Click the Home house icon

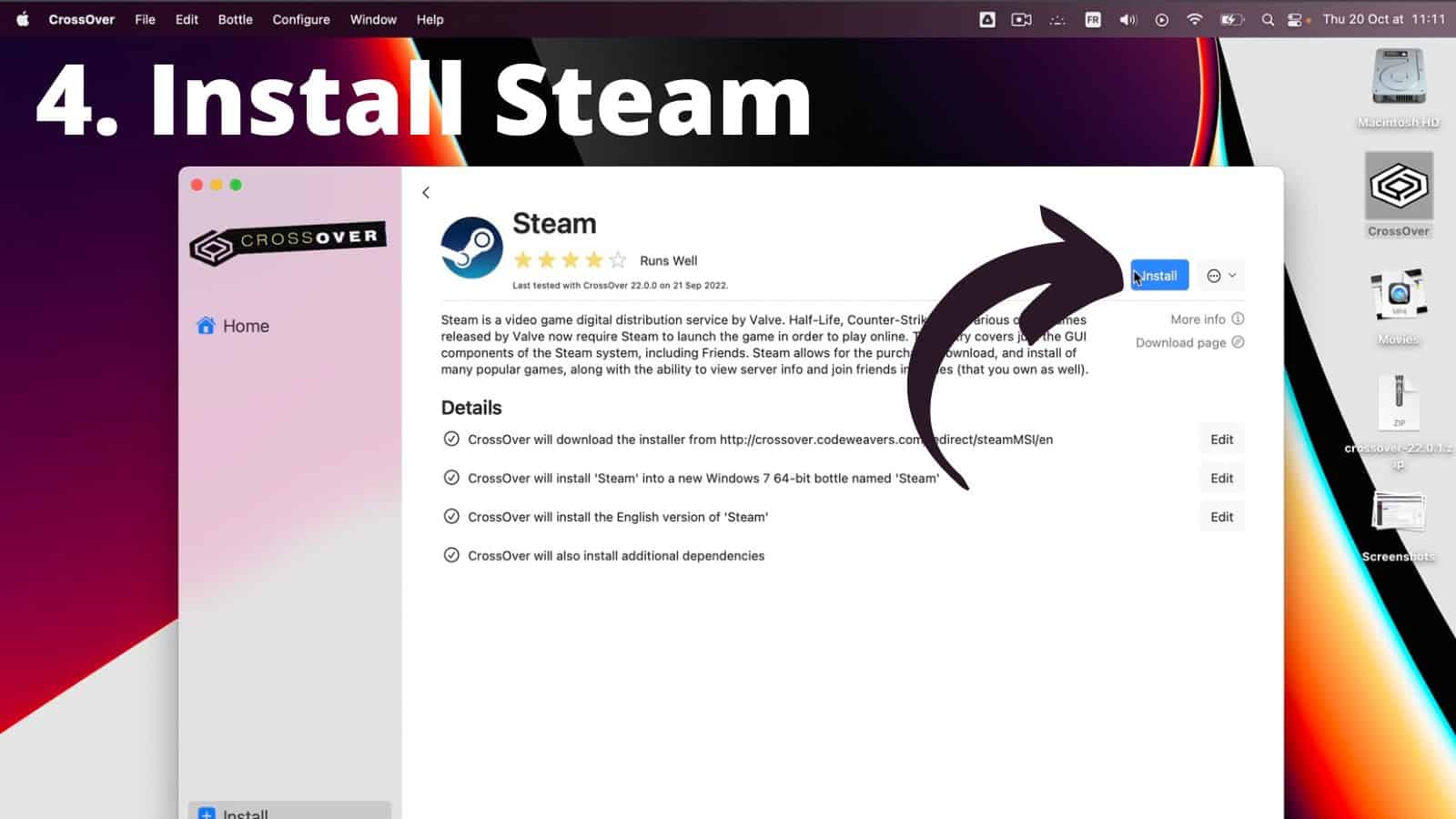click(206, 326)
